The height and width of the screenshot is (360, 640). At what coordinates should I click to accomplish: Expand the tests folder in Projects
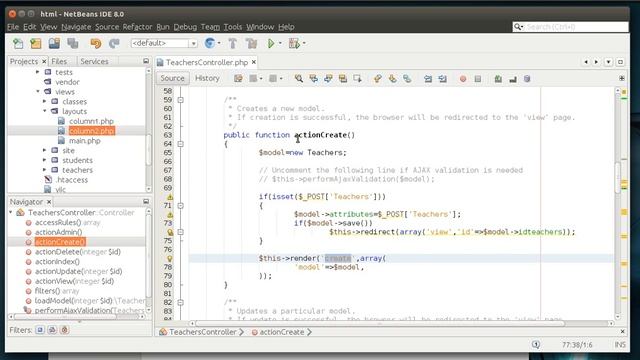coord(38,72)
